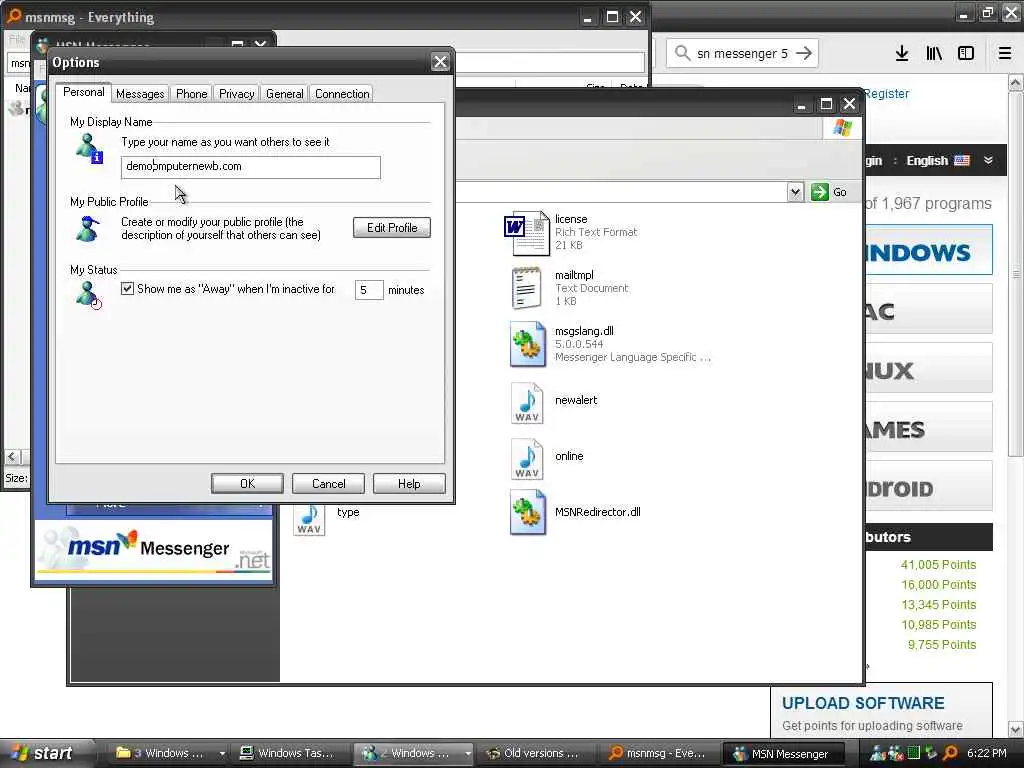The width and height of the screenshot is (1024, 768).
Task: Open the Connection tab
Action: tap(342, 93)
